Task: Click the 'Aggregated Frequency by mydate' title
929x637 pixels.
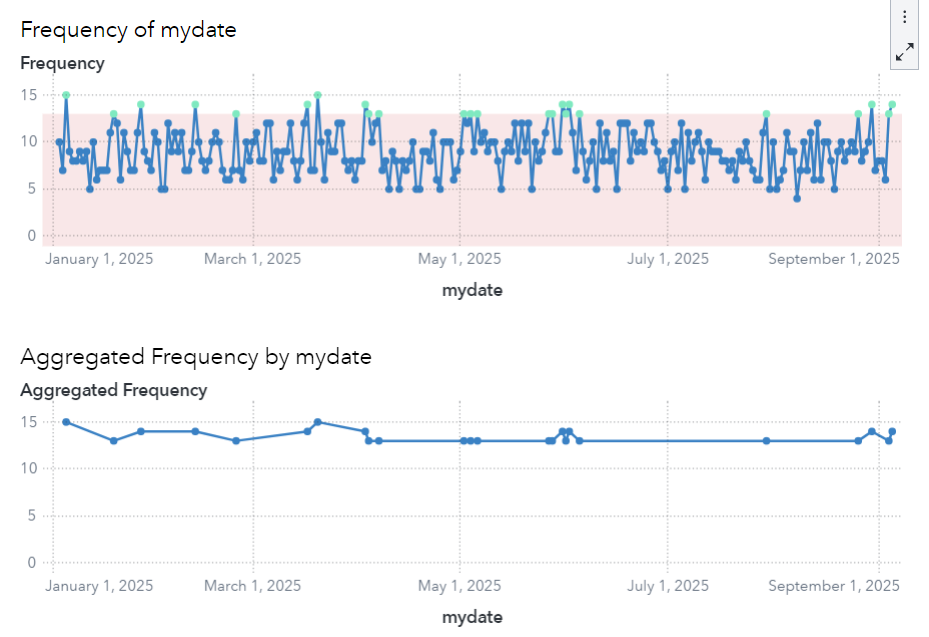Action: click(x=195, y=356)
